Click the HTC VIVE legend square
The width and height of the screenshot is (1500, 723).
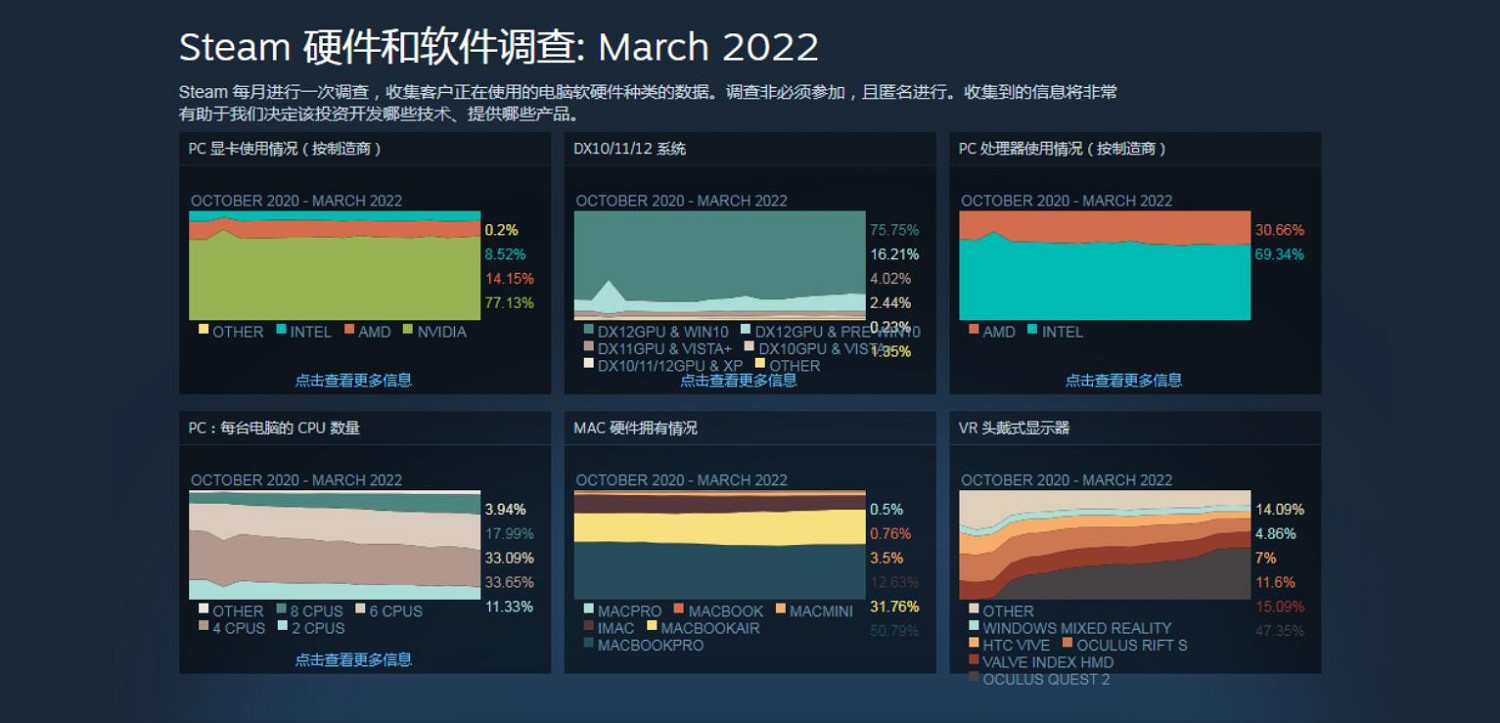pyautogui.click(x=972, y=643)
